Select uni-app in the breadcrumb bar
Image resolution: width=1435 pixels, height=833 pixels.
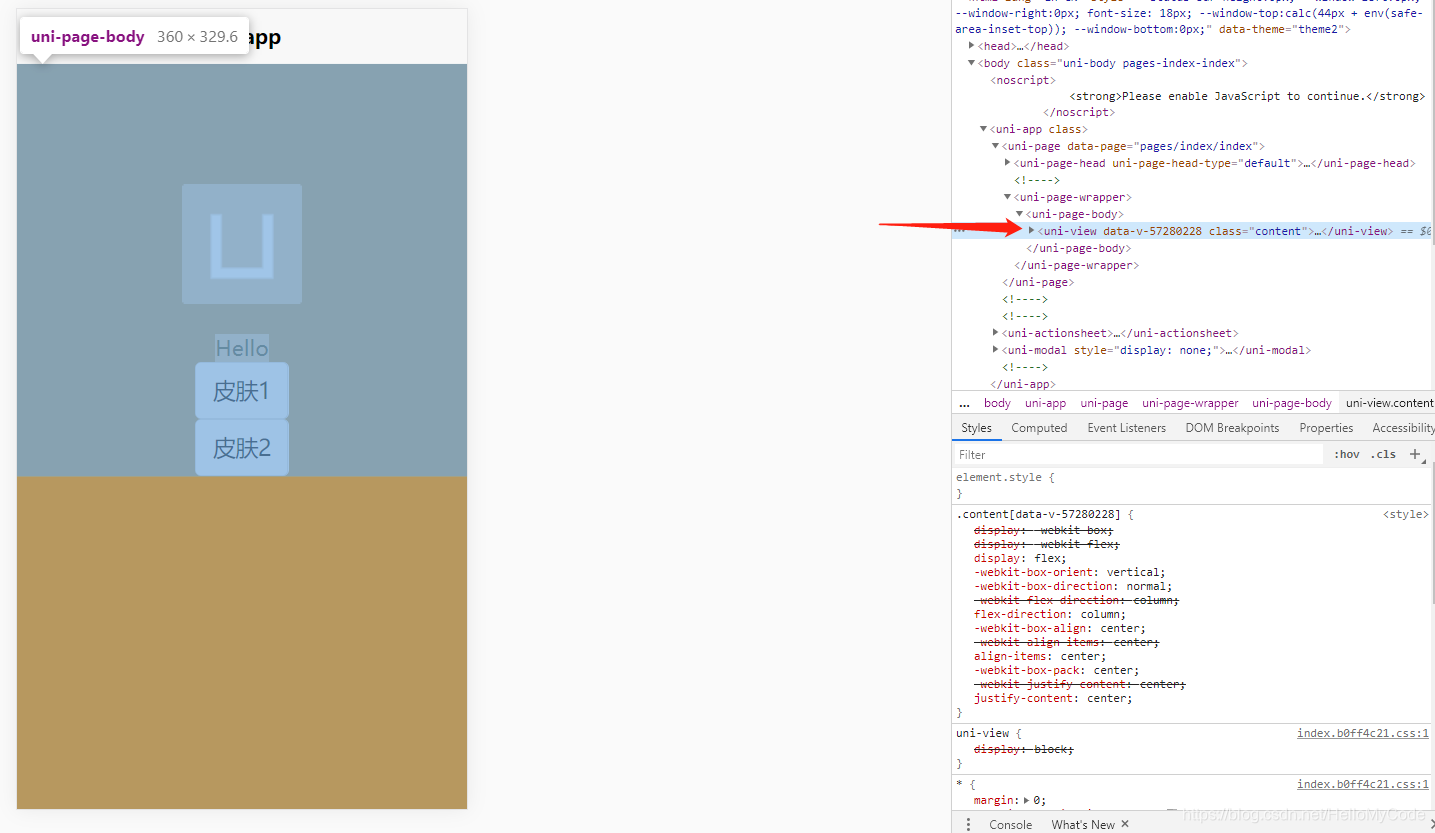[1045, 403]
